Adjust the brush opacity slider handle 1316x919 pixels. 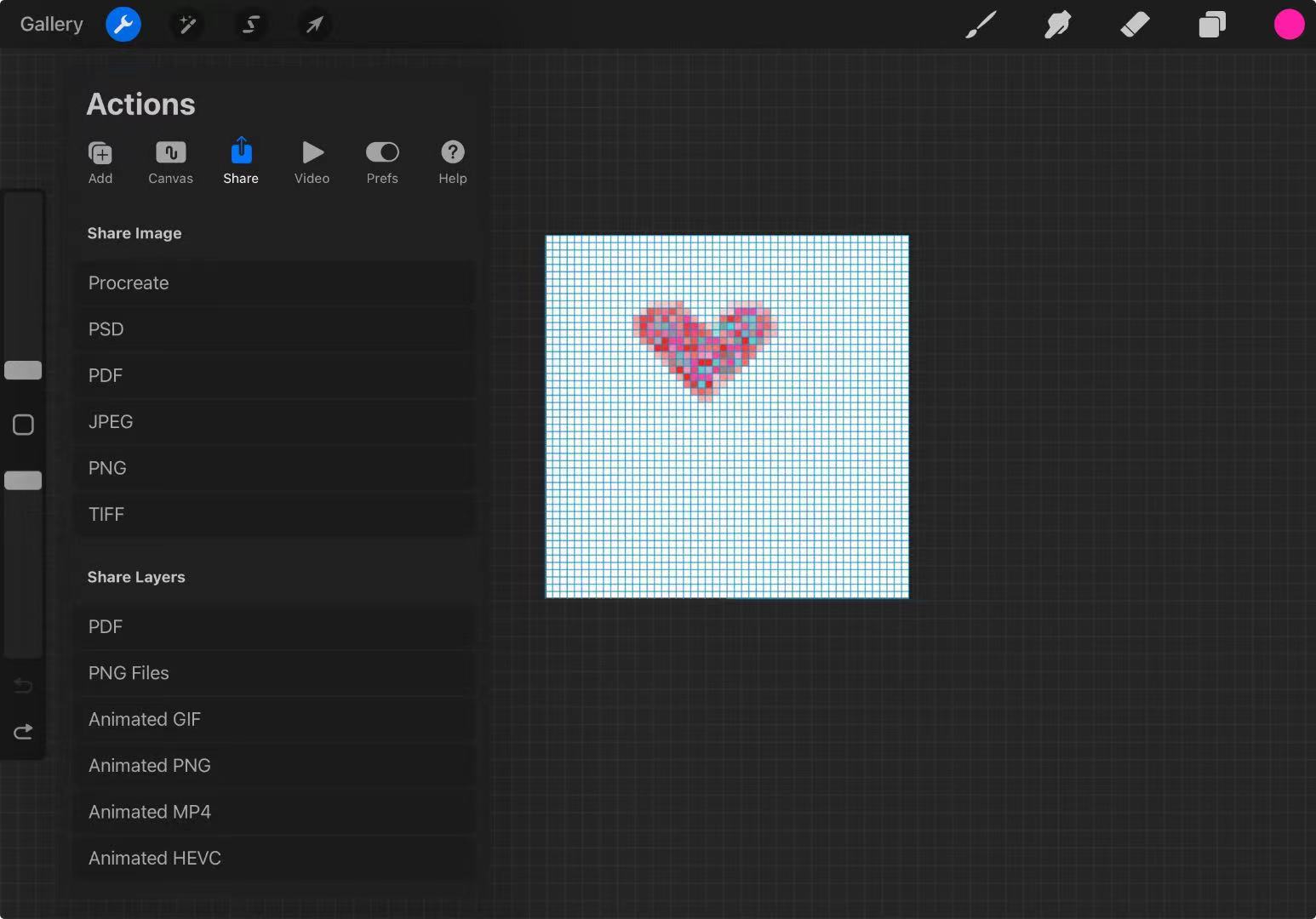[23, 481]
